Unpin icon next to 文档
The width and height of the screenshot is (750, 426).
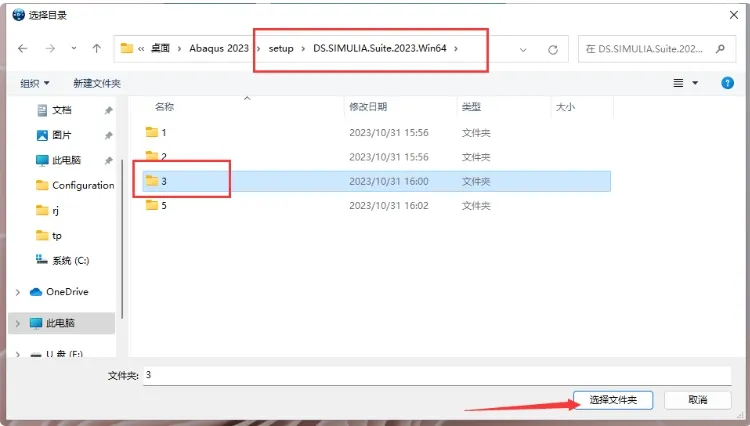click(109, 110)
